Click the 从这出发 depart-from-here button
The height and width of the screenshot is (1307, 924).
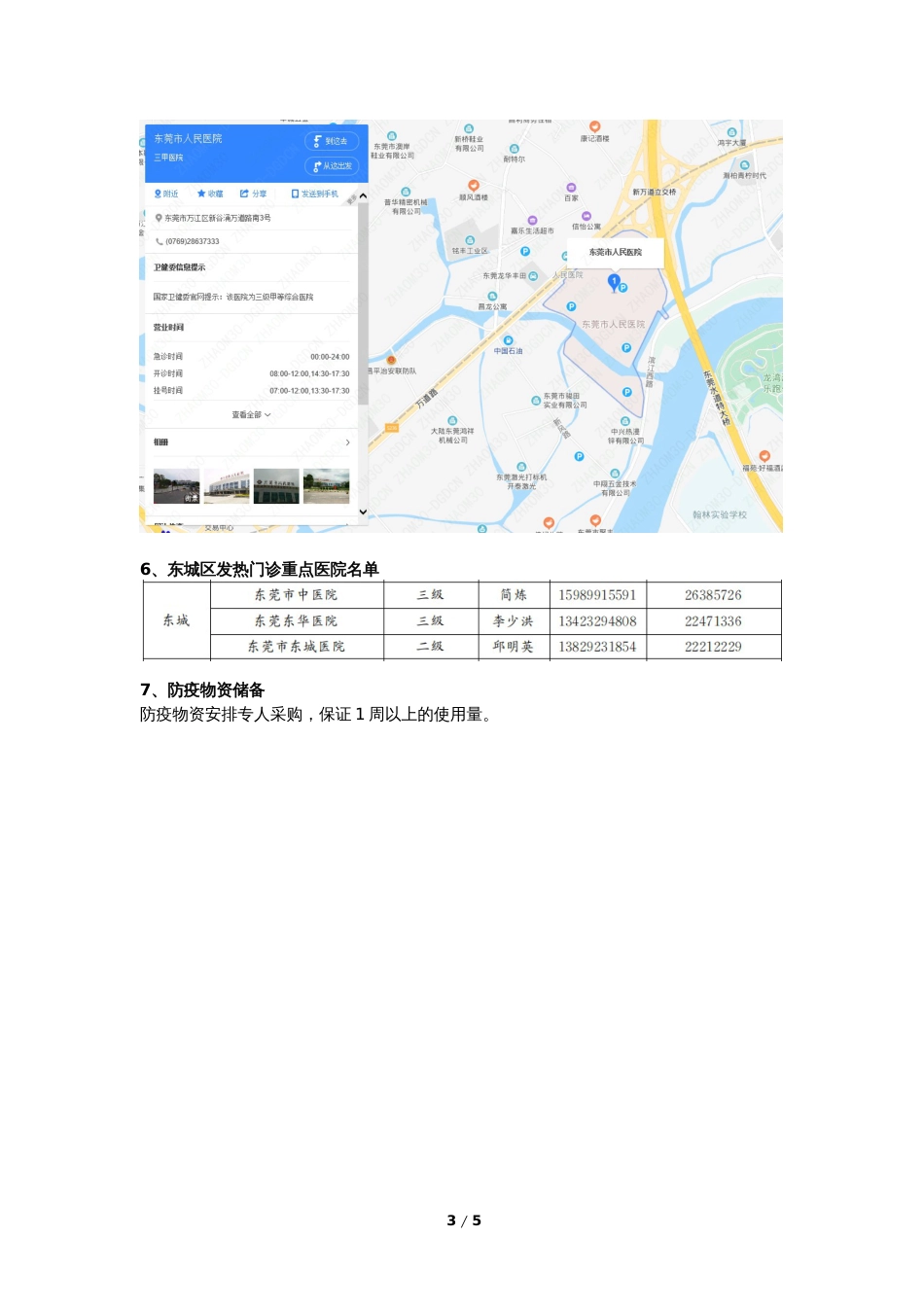point(332,166)
